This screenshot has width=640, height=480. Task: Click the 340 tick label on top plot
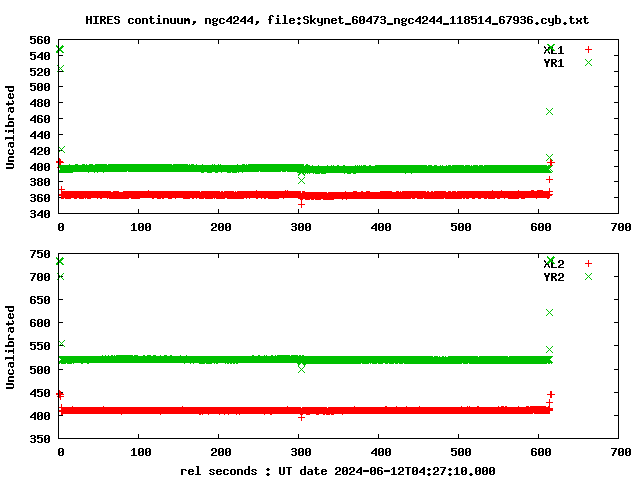(40, 213)
